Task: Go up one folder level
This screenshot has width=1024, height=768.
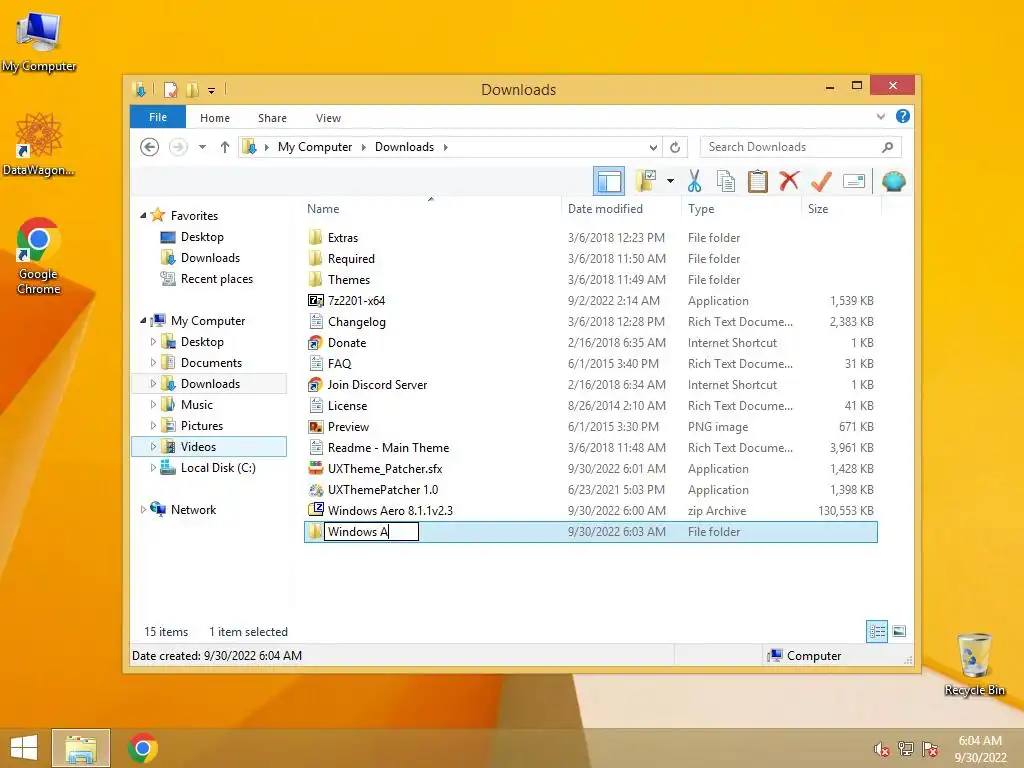Action: tap(225, 147)
